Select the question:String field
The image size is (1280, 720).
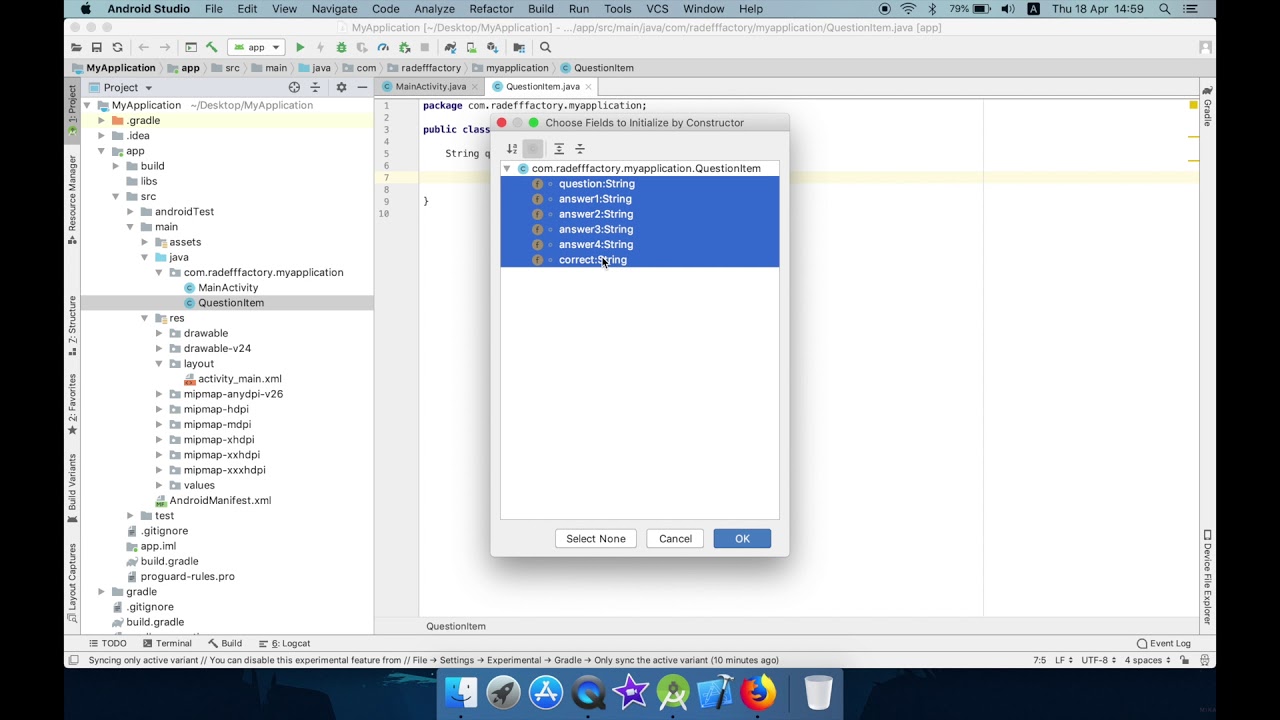[x=640, y=184]
